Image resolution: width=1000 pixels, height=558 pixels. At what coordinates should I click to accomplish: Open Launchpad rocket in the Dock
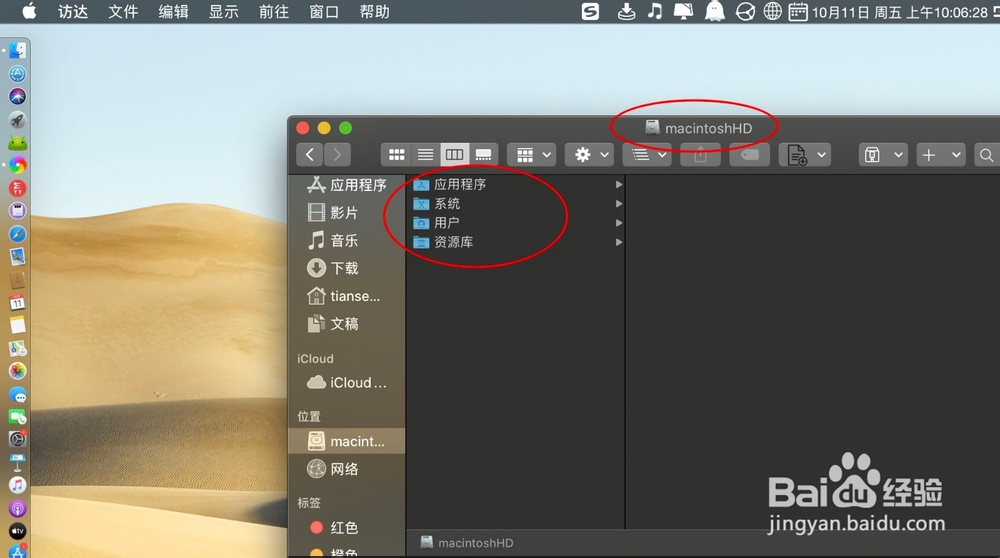17,119
